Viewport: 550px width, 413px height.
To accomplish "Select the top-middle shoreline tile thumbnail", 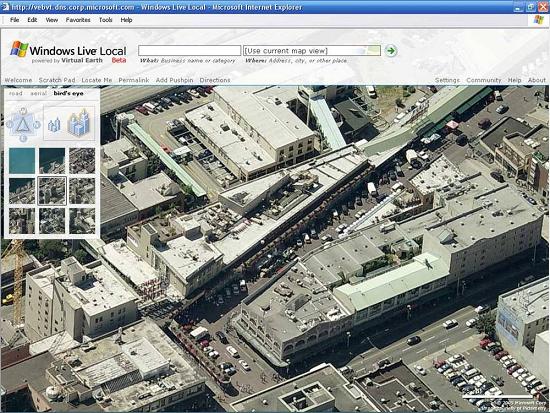I will [52, 161].
